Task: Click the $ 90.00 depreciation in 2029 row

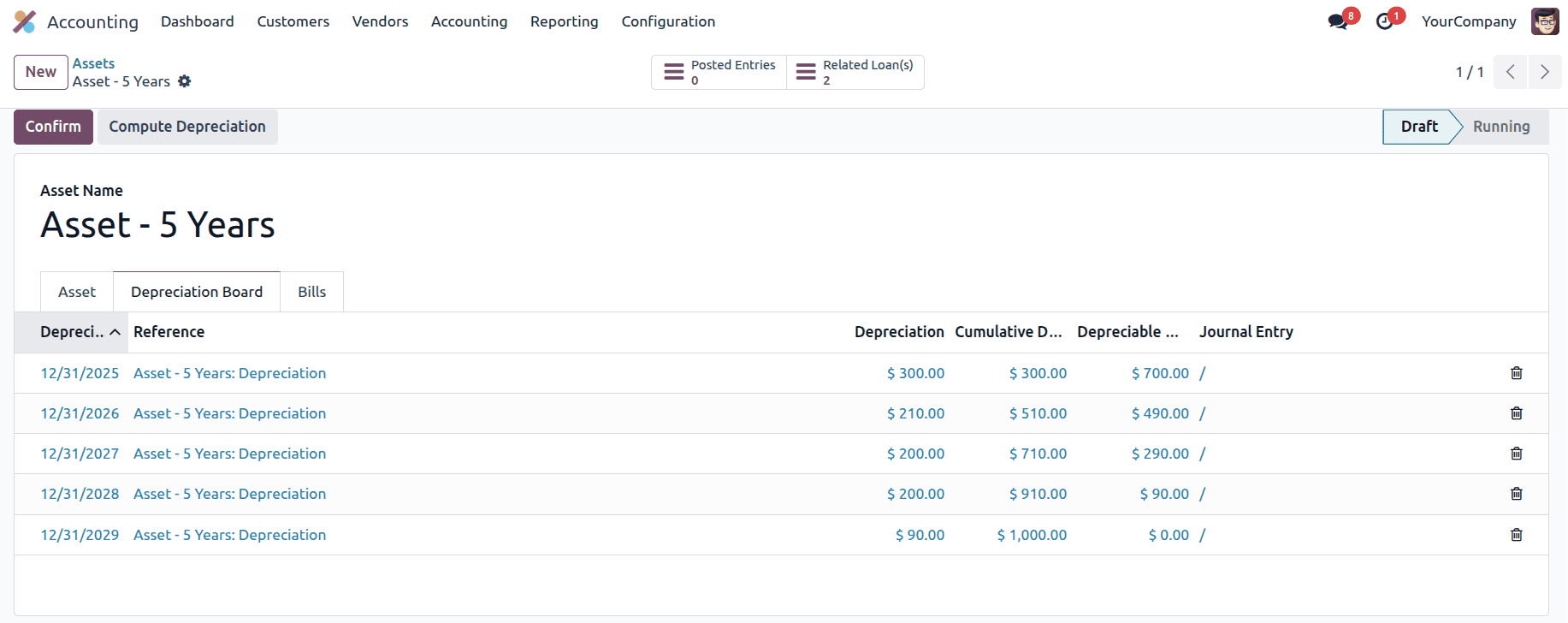Action: 920,535
